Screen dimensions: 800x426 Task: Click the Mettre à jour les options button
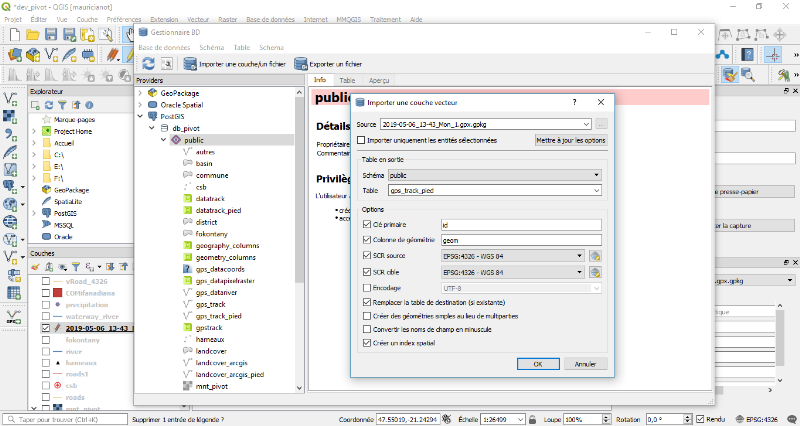click(x=571, y=141)
